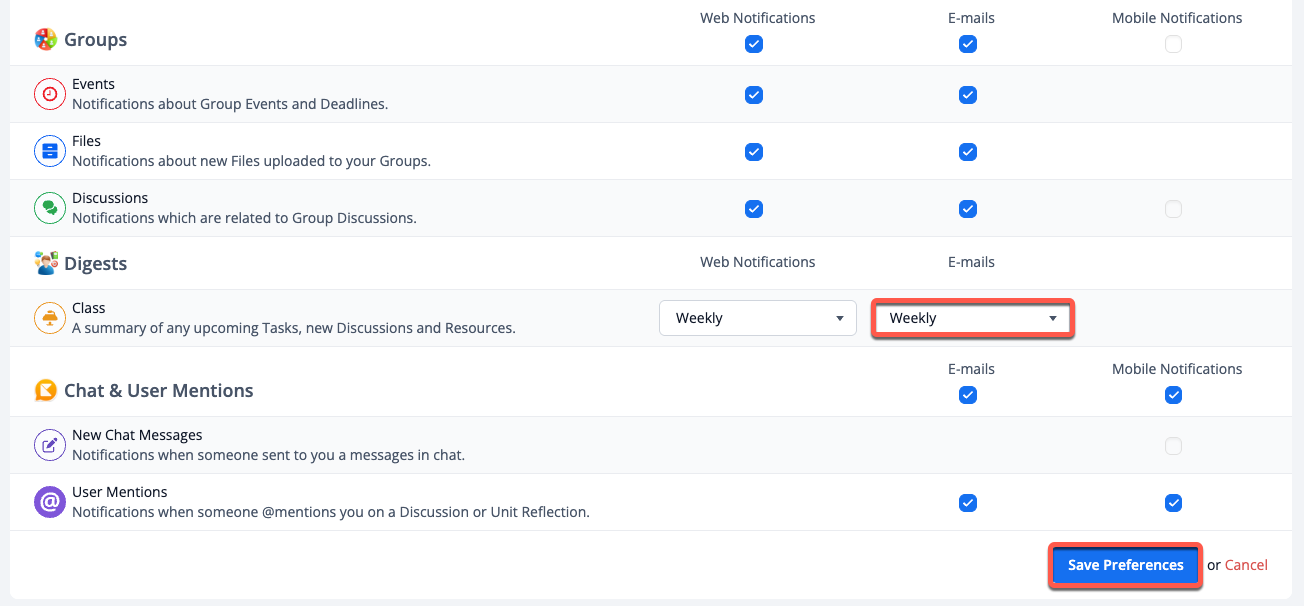The width and height of the screenshot is (1304, 606).
Task: Click the Cancel link
Action: (x=1246, y=565)
